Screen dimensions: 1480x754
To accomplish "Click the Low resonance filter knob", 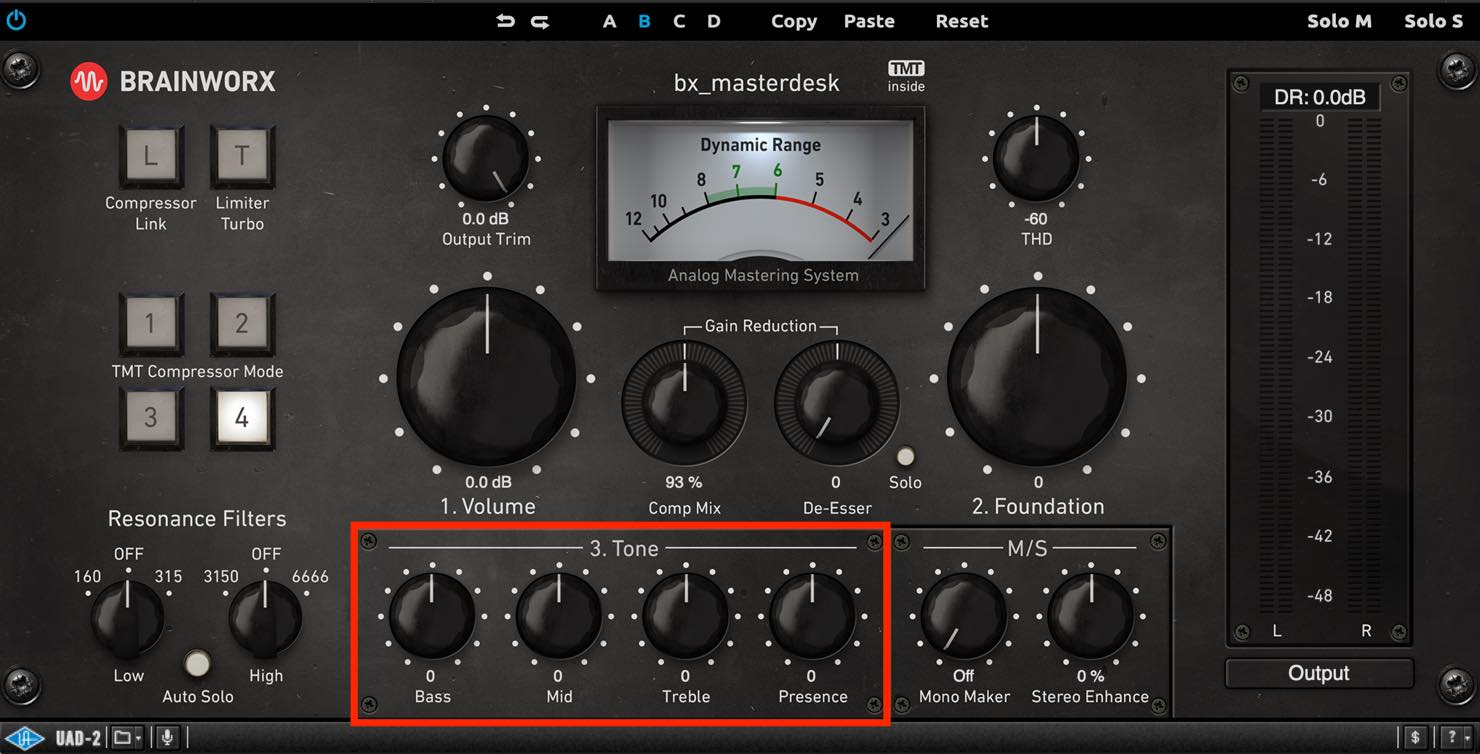I will (x=128, y=617).
